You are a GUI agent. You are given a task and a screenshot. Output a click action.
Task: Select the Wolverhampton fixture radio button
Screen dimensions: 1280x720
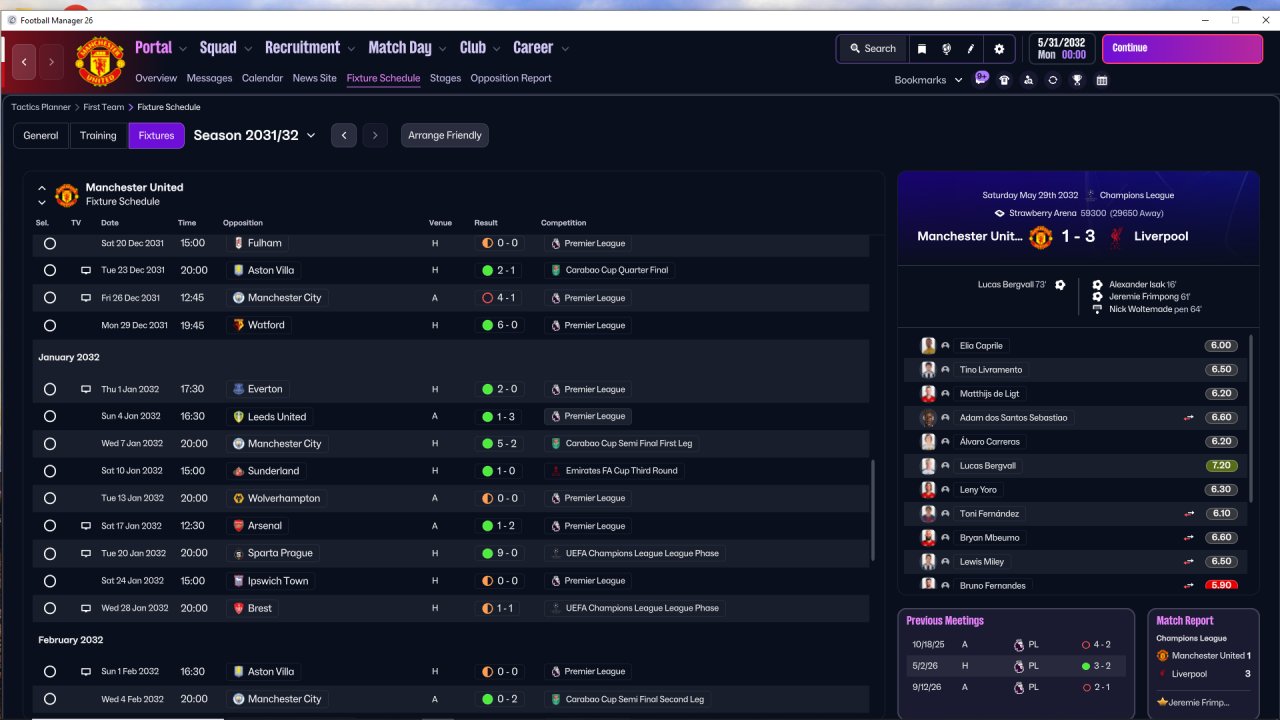[x=50, y=498]
